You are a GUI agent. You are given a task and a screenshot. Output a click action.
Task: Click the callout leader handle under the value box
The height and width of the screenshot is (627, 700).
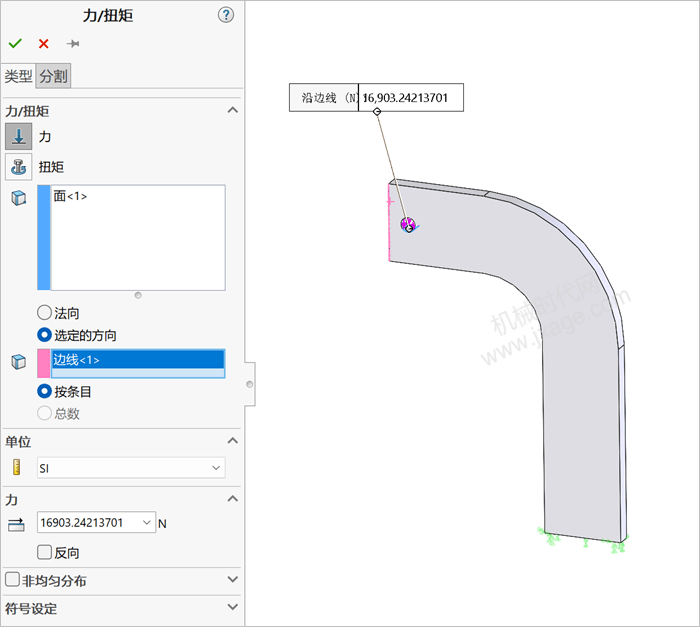tap(377, 111)
